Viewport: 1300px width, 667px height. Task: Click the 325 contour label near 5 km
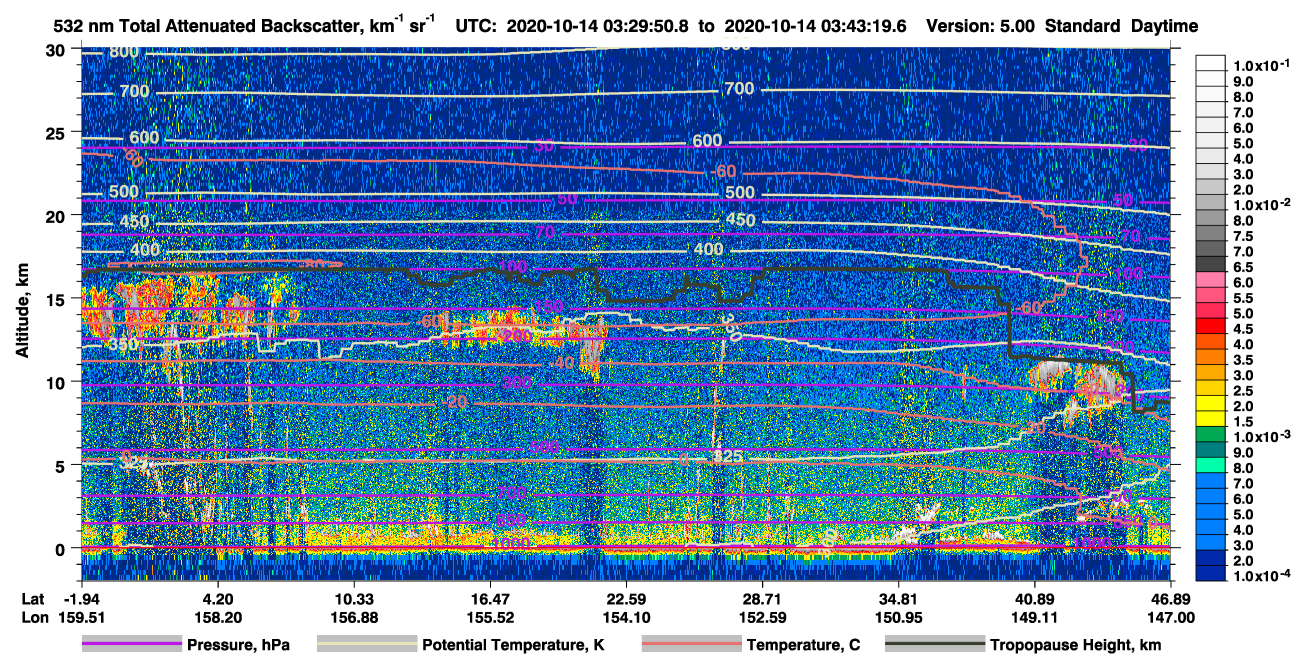click(x=727, y=457)
